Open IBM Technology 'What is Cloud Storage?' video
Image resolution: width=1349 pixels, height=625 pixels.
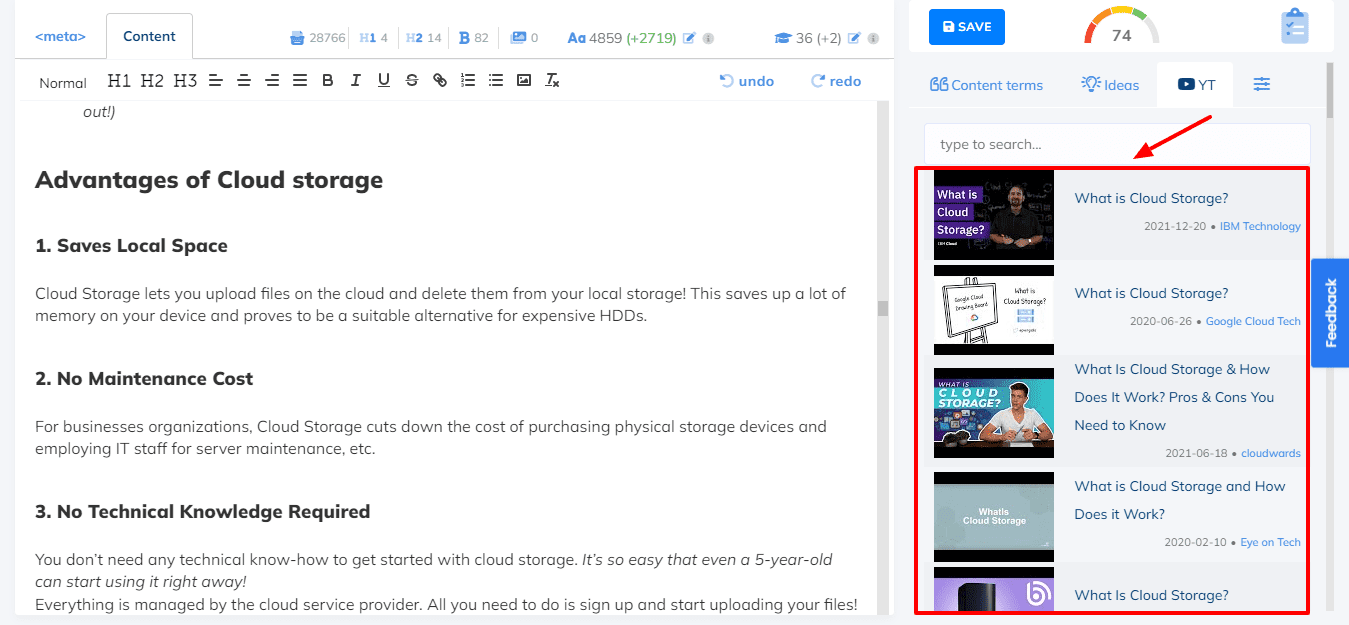[1151, 198]
